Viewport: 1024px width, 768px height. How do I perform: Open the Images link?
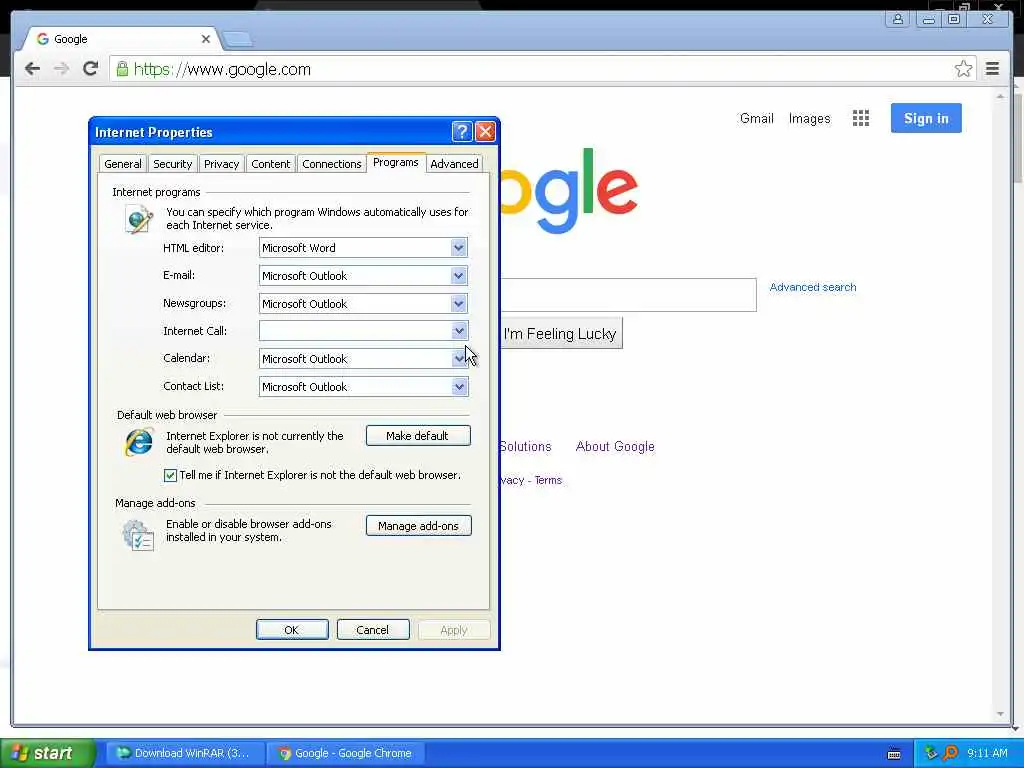click(x=809, y=118)
